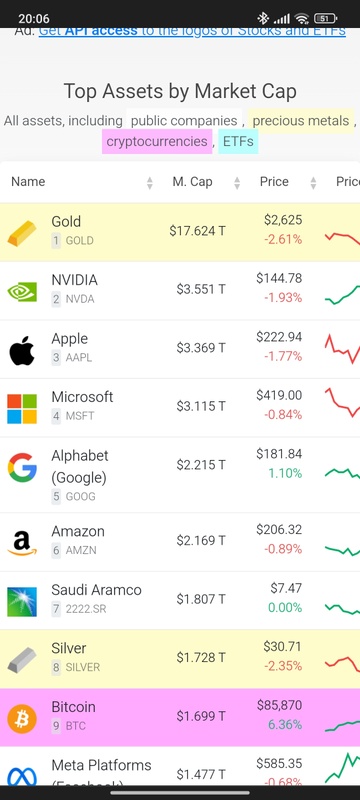Tap the Saudi Aramco logo

point(22,602)
